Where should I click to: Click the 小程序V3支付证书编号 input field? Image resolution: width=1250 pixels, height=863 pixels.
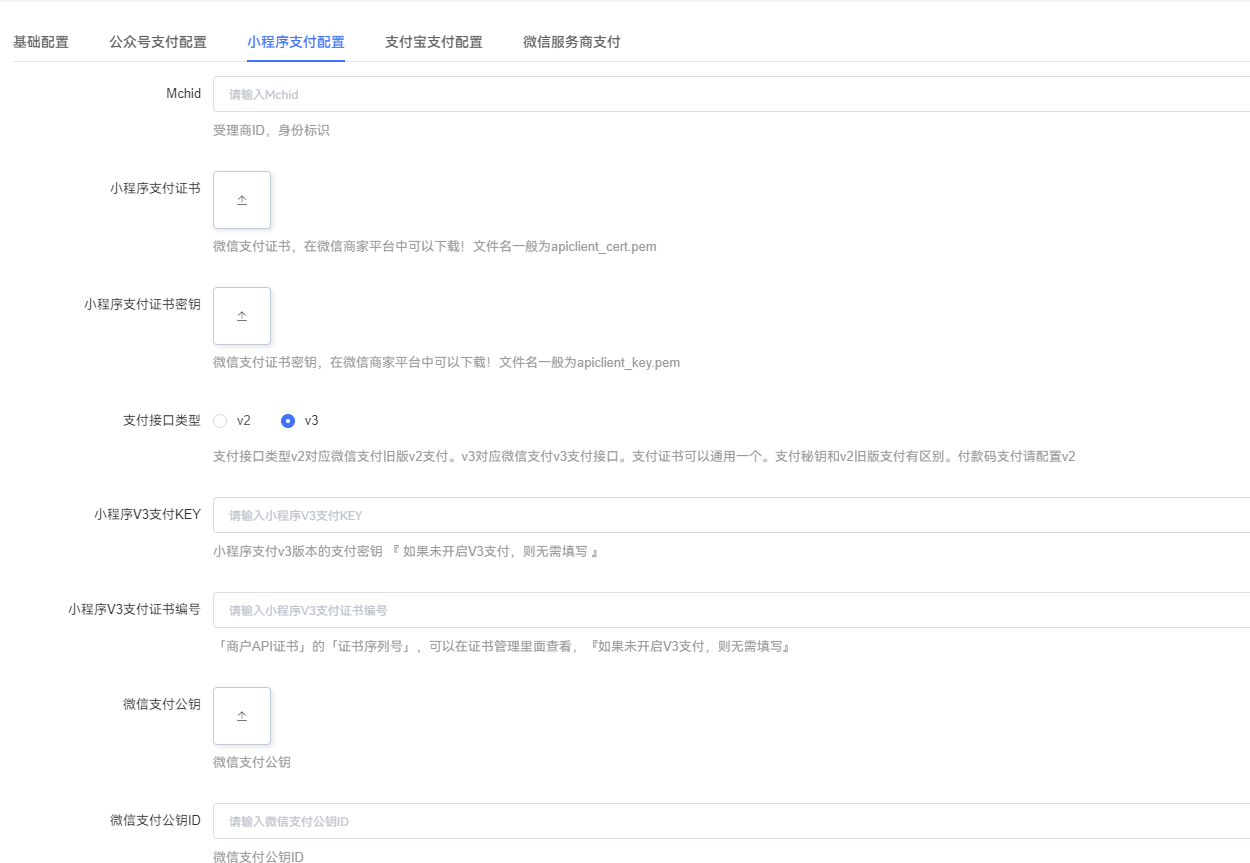731,610
